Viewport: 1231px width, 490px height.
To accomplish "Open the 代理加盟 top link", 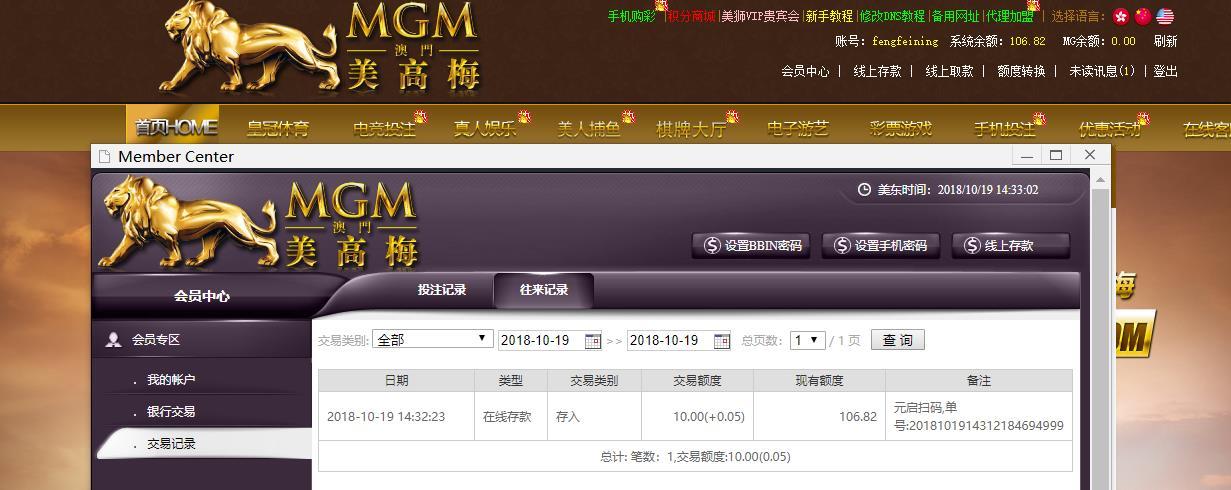I will coord(1009,16).
